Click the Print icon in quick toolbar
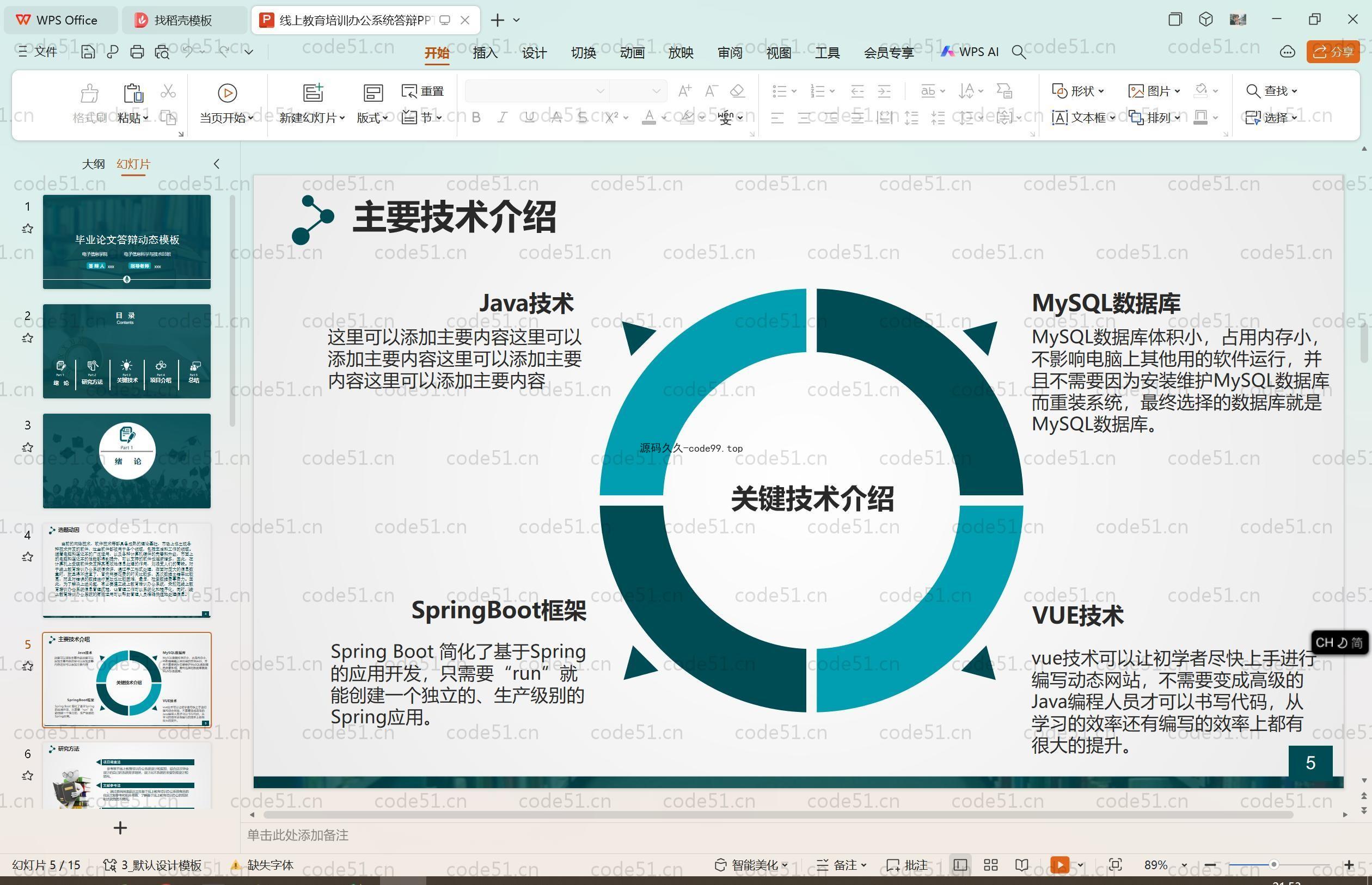Image resolution: width=1372 pixels, height=885 pixels. 137,52
